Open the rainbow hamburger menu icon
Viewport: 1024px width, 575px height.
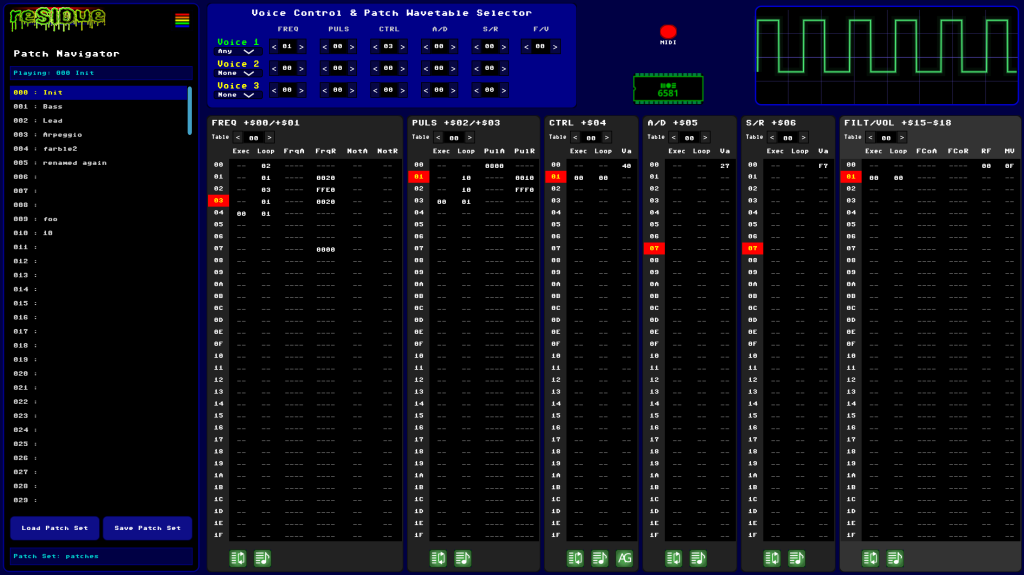[182, 20]
